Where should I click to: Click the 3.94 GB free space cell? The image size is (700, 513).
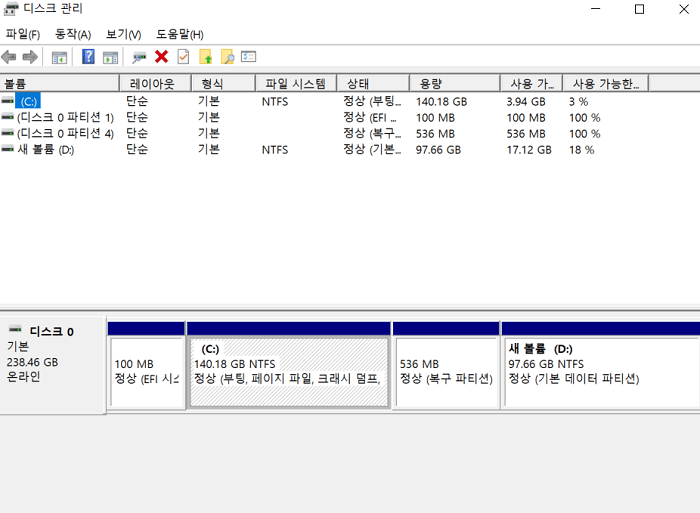coord(525,102)
